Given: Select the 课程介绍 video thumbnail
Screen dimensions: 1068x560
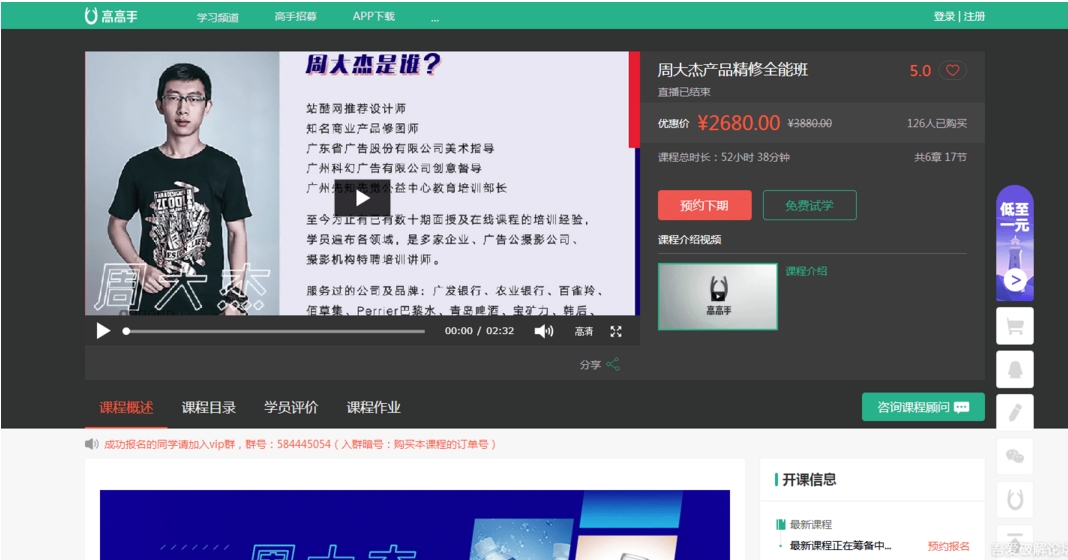Looking at the screenshot, I should point(717,296).
